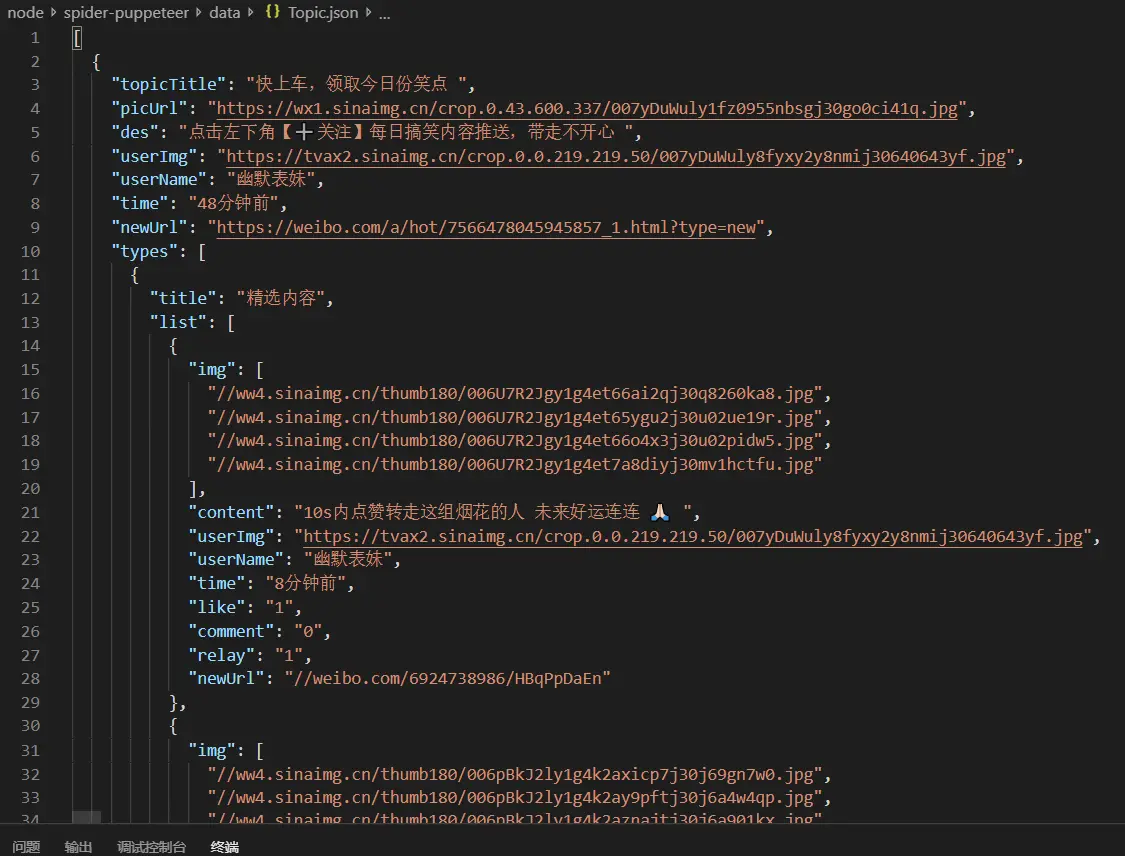Click the image path ending in 30mv1hctfu.jpg
Image resolution: width=1125 pixels, height=856 pixels.
pyautogui.click(x=514, y=464)
